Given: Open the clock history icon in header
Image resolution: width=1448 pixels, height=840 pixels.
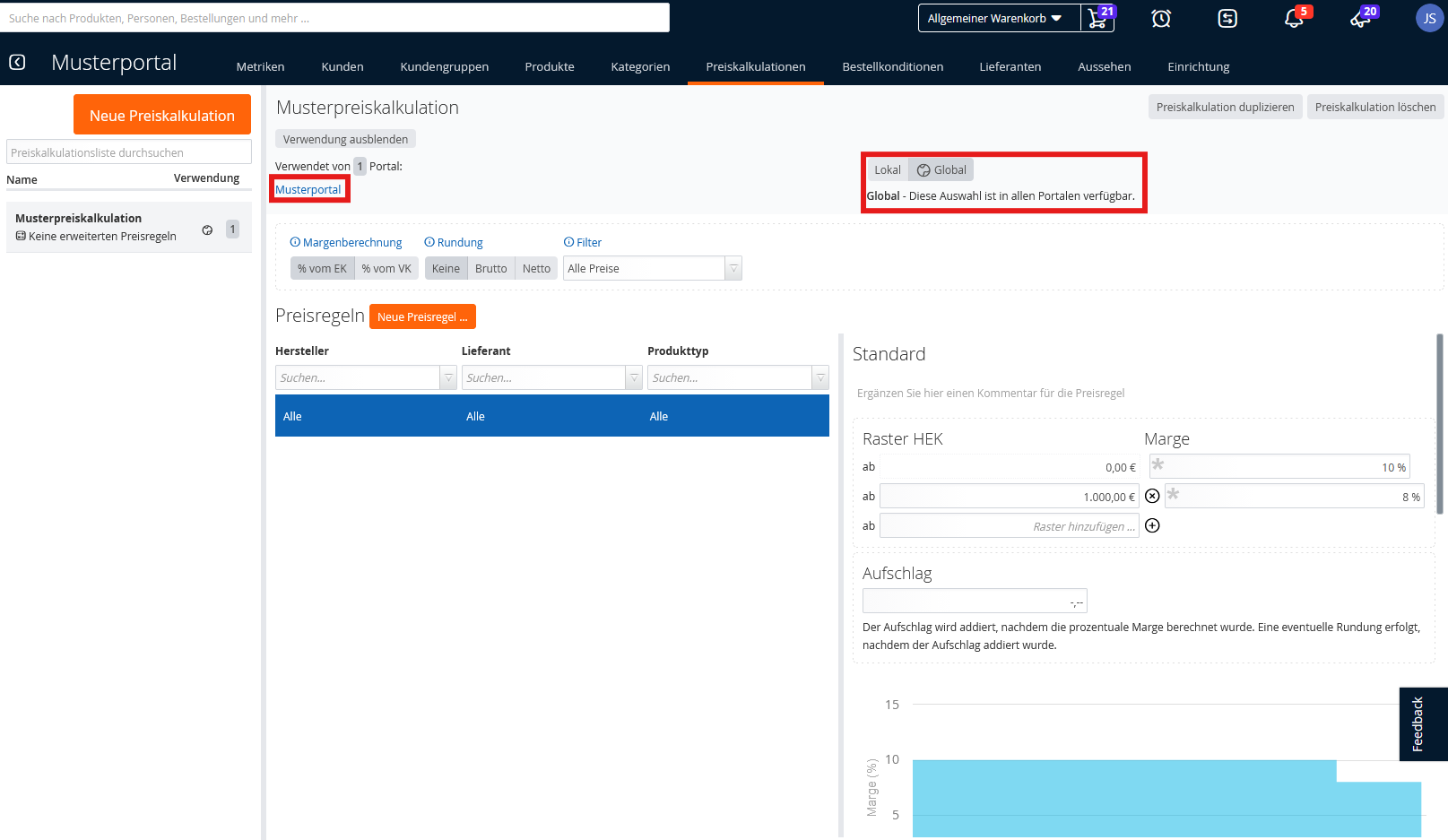Looking at the screenshot, I should coord(1161,18).
